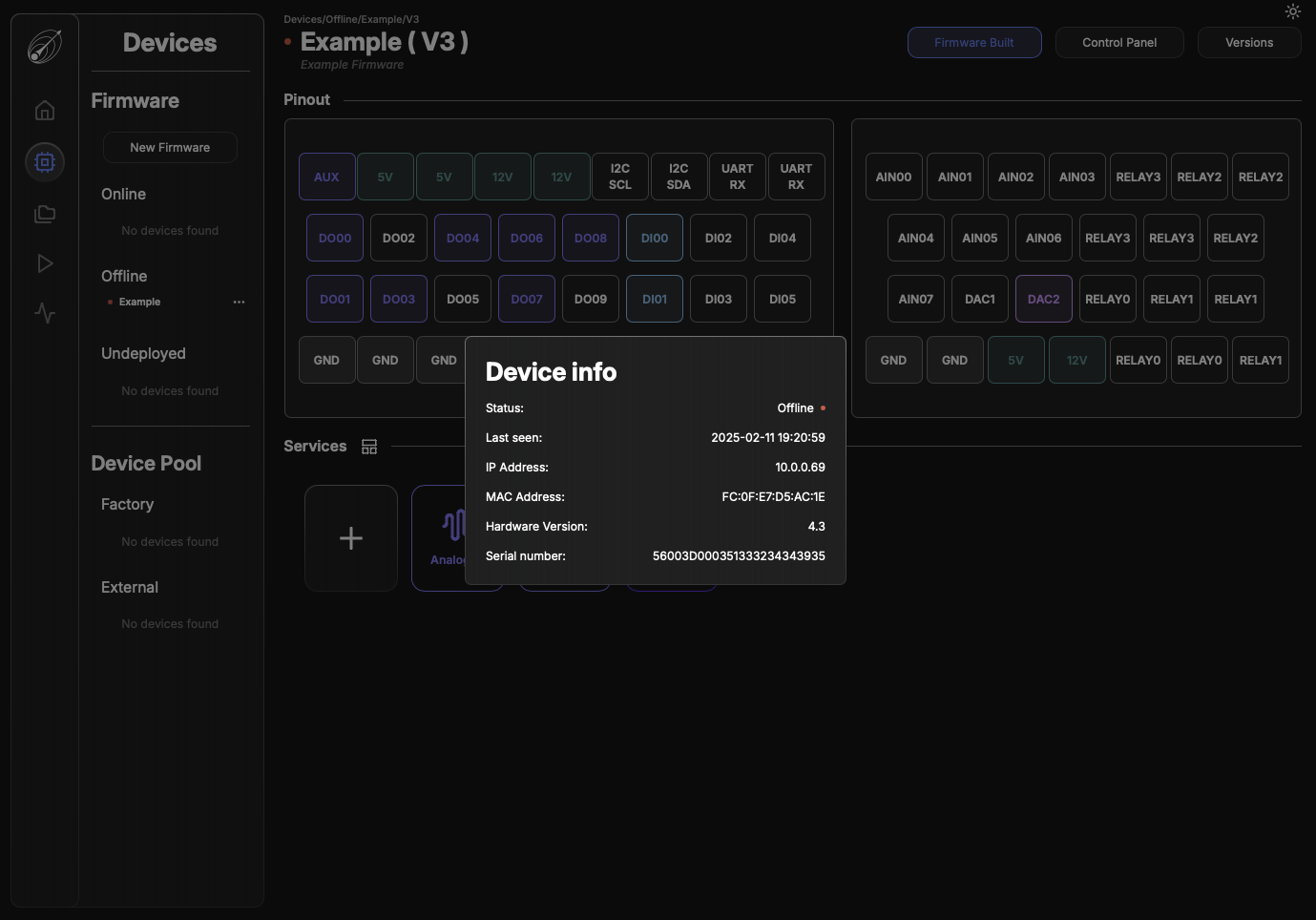
Task: Open the Home page icon
Action: [45, 111]
